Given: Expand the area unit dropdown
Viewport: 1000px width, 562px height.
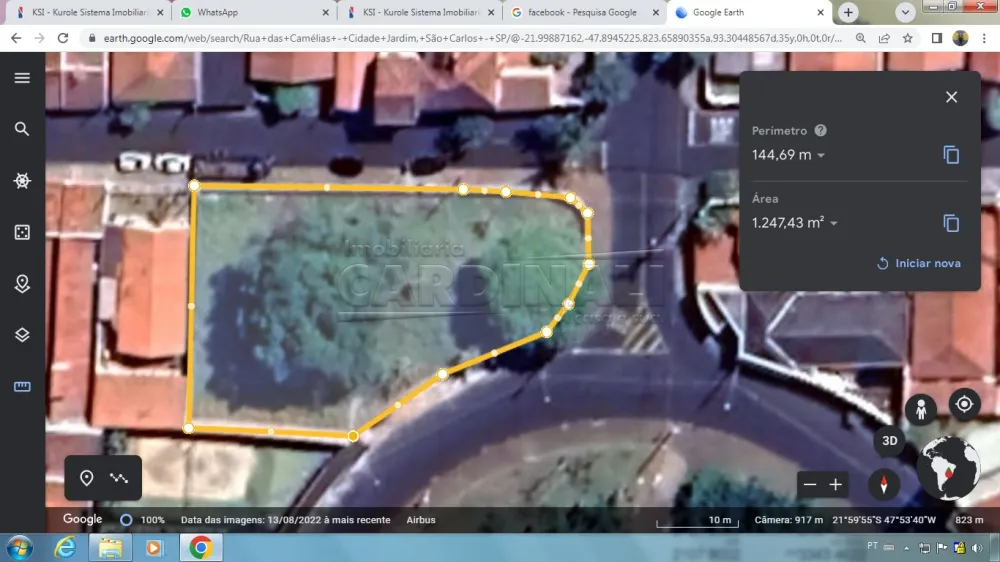Looking at the screenshot, I should coord(833,224).
